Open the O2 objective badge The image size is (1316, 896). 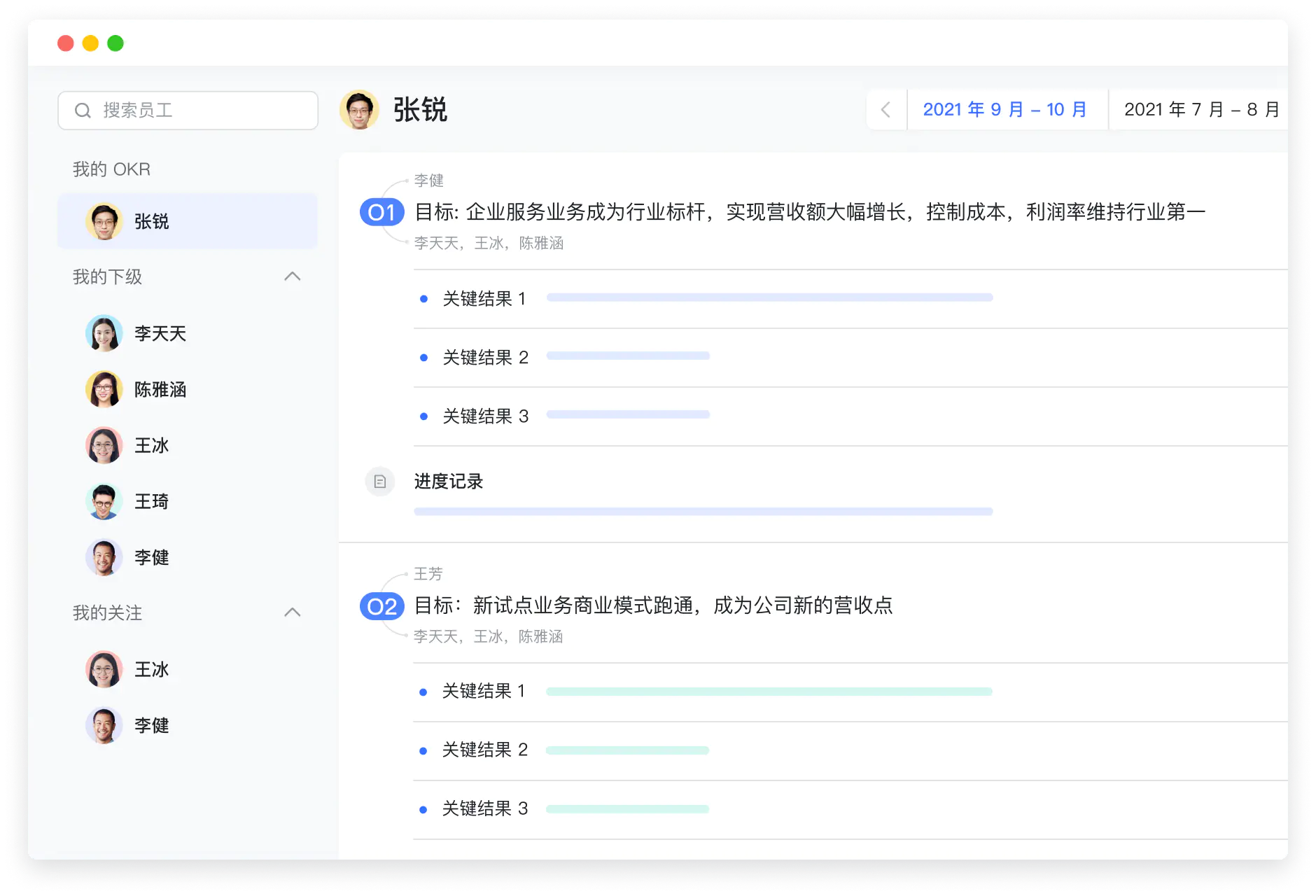pyautogui.click(x=381, y=606)
